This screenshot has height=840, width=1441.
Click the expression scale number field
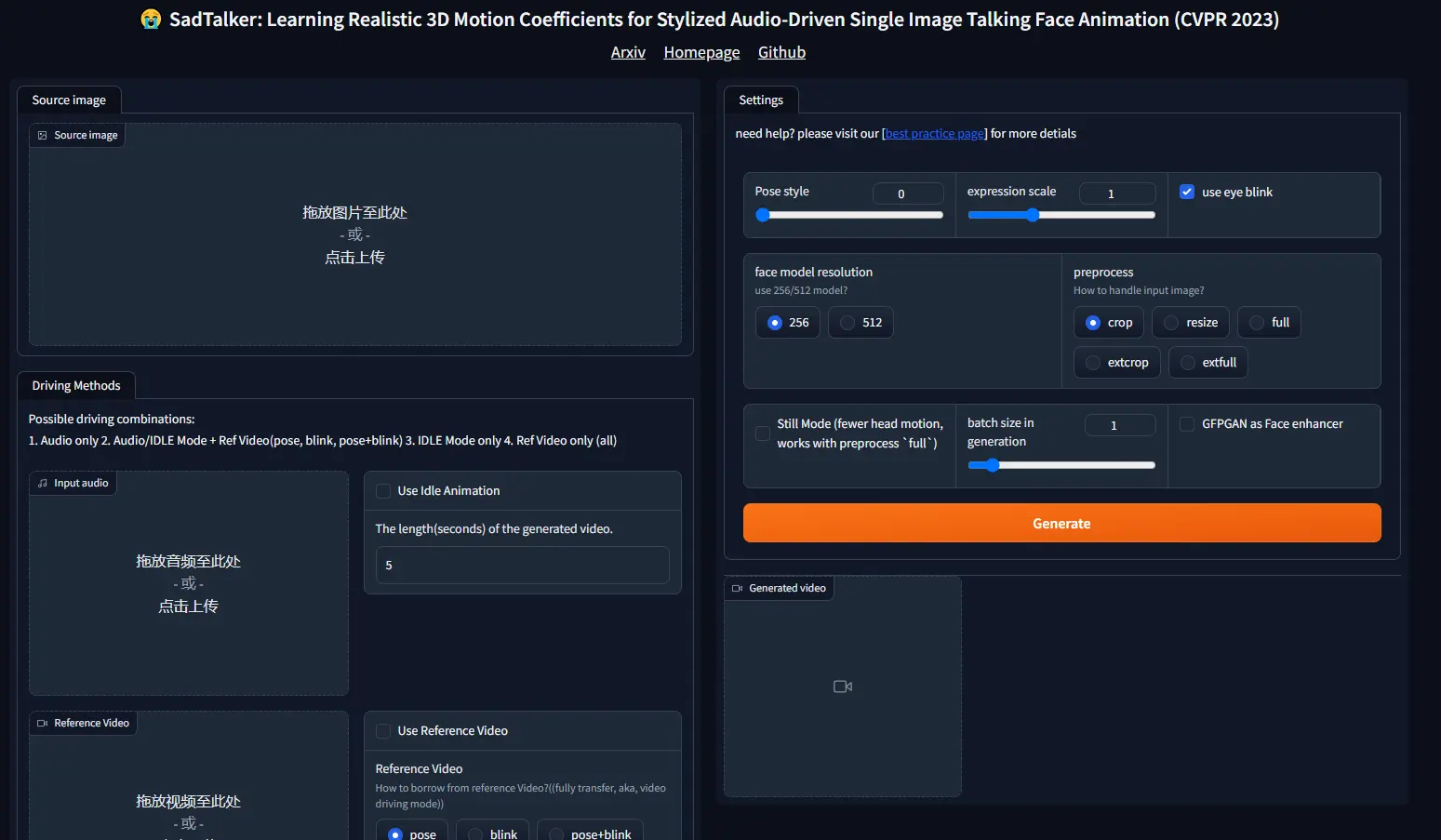click(1117, 193)
